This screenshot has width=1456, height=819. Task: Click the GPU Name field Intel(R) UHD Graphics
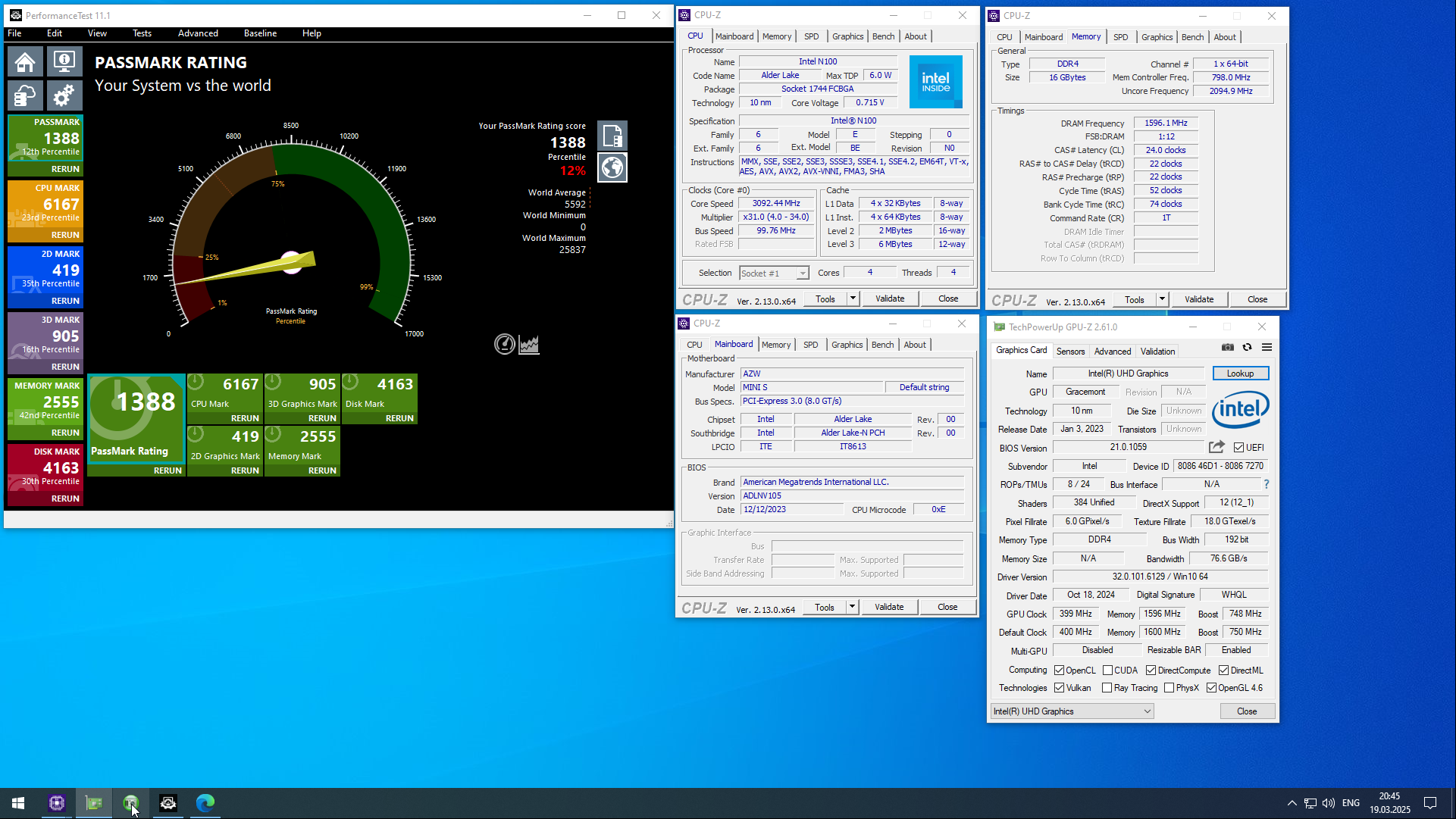coord(1128,374)
